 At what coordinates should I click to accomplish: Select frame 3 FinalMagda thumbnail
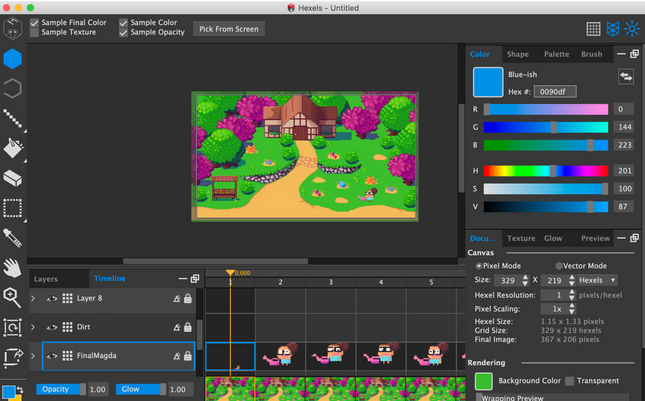click(x=330, y=356)
